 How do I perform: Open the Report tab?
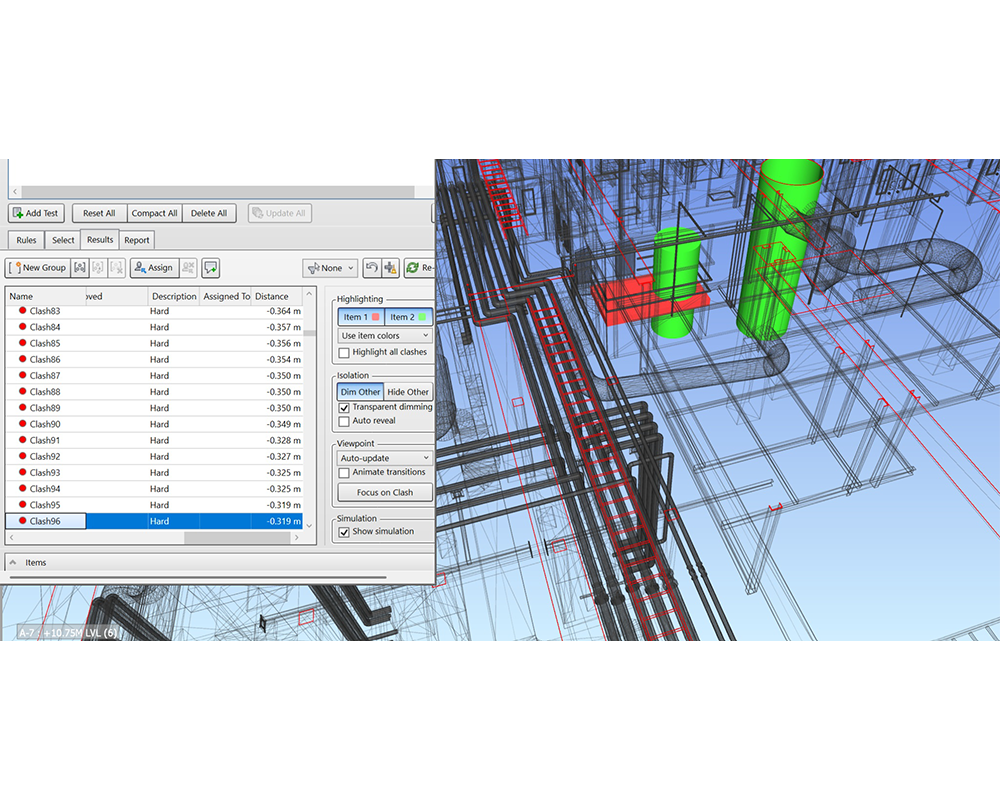click(x=136, y=240)
